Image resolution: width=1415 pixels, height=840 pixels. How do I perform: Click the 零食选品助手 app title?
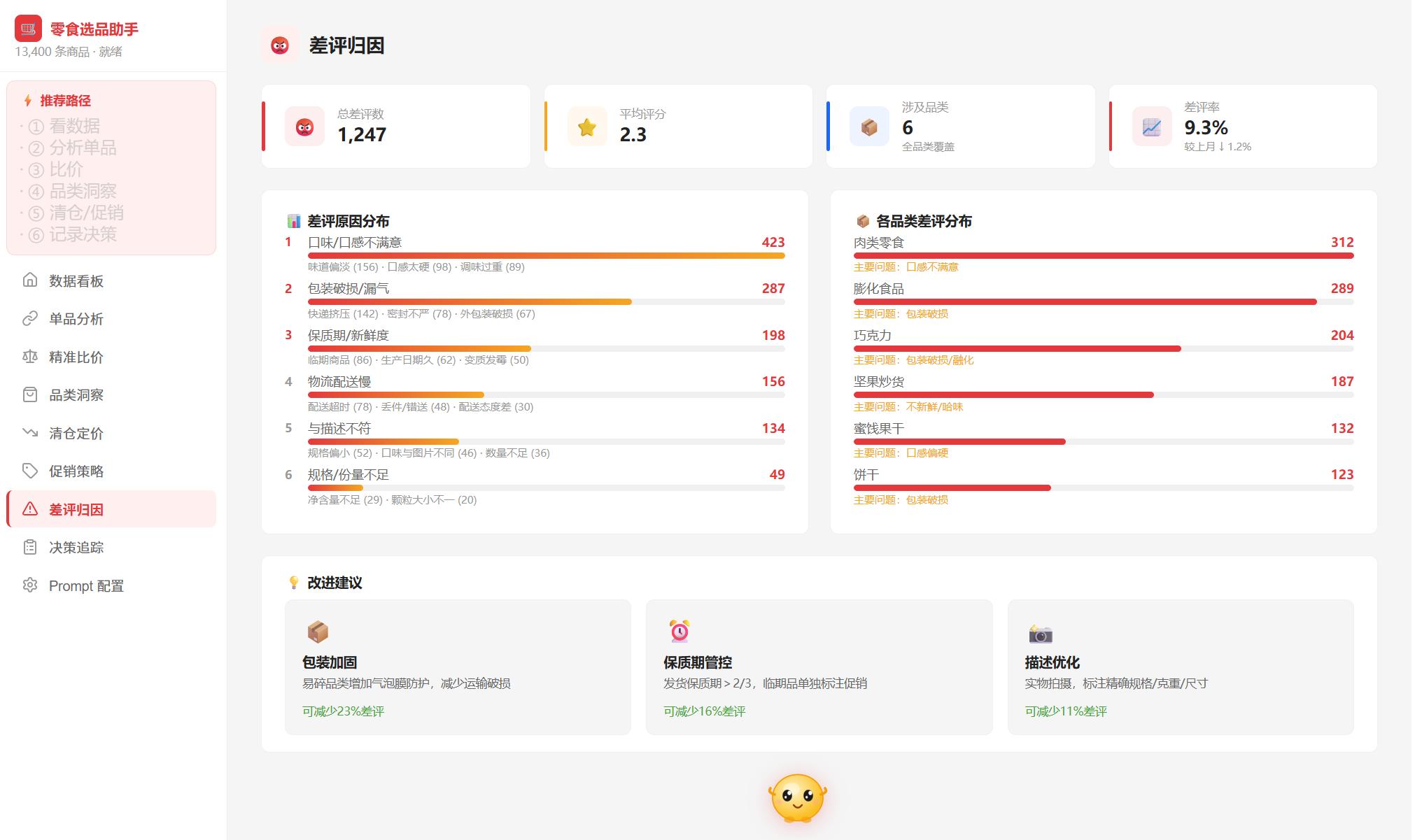pyautogui.click(x=94, y=29)
